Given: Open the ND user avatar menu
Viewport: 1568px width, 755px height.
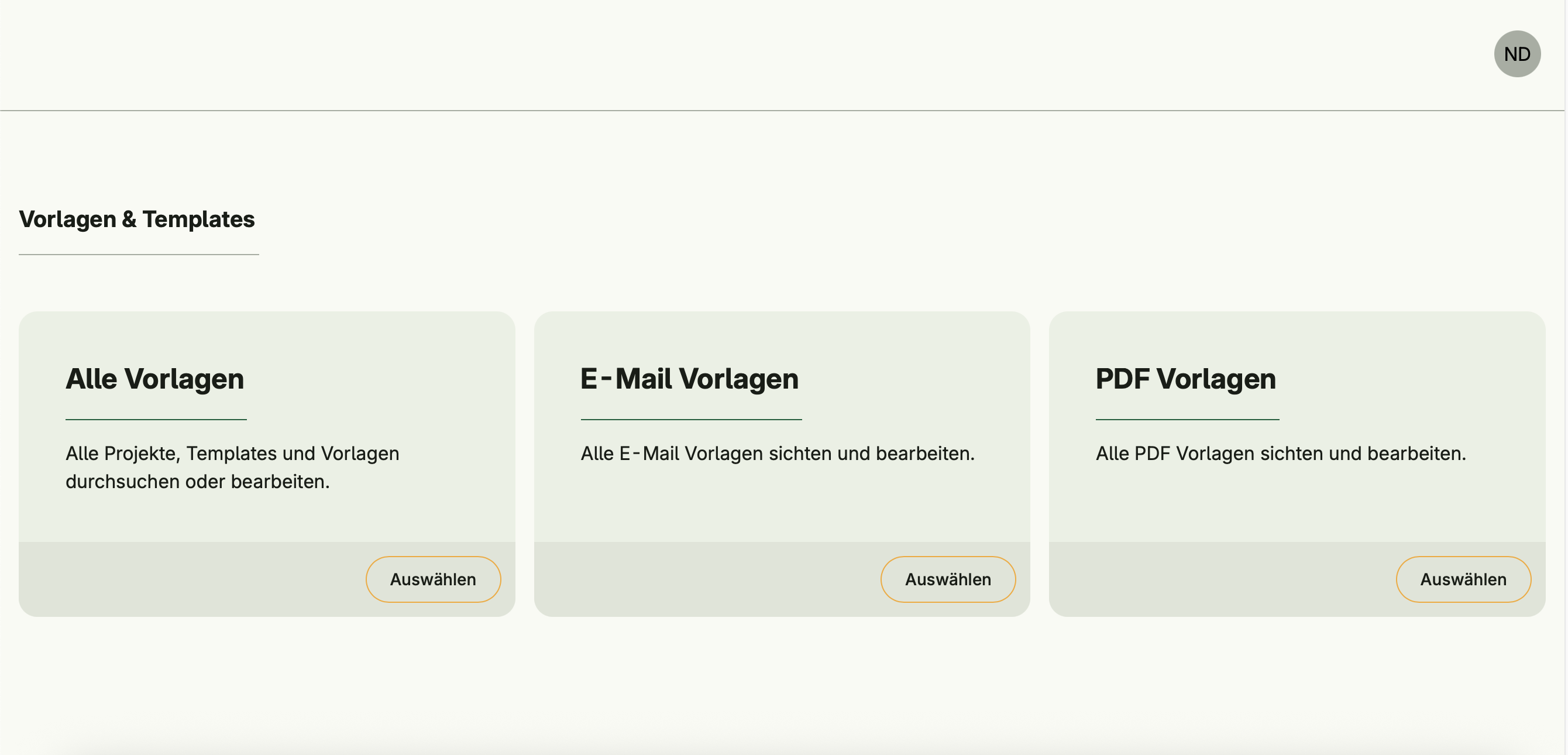Looking at the screenshot, I should [x=1517, y=54].
